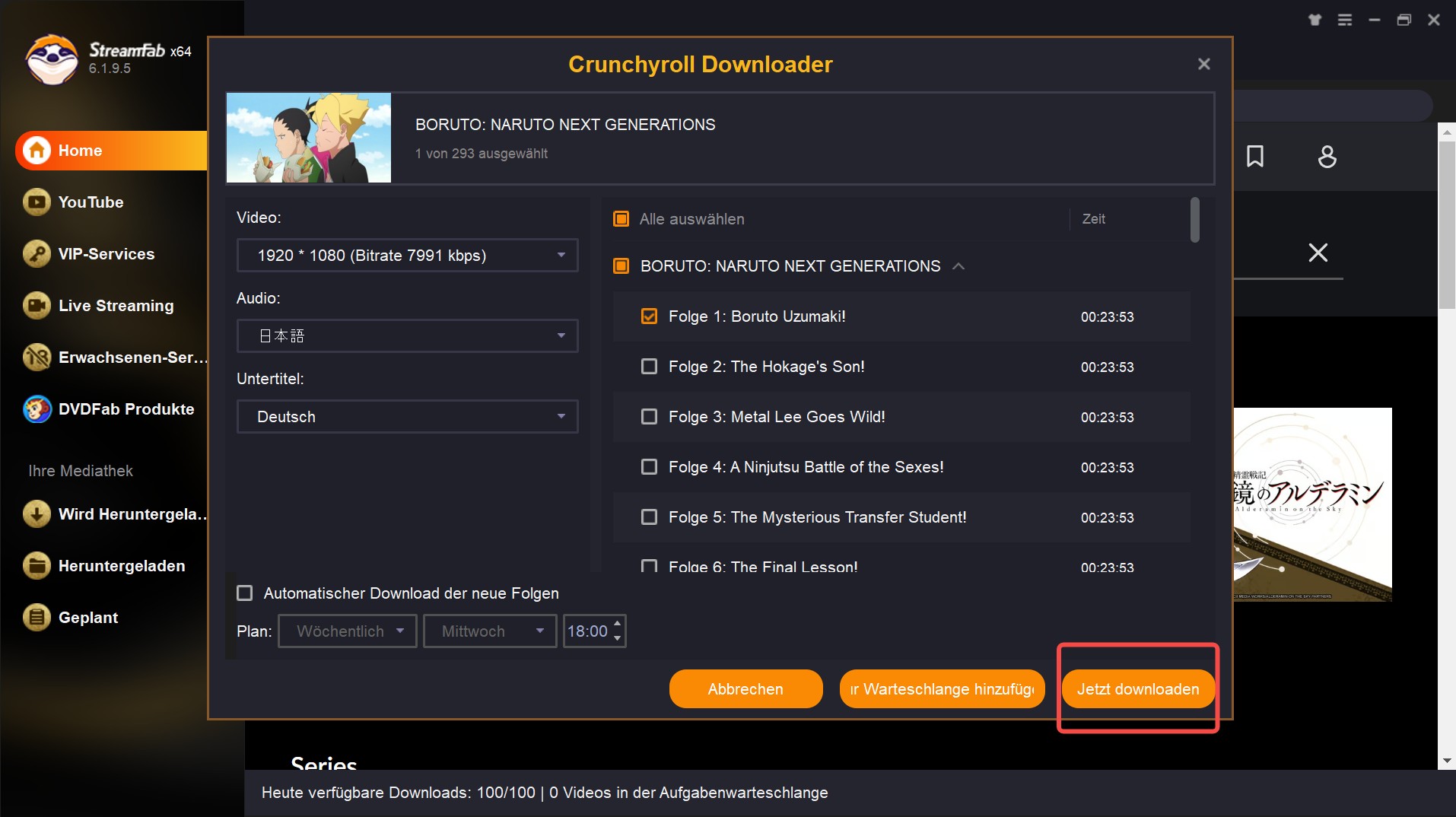The image size is (1456, 817).
Task: Open the Untertitel Deutsch dropdown
Action: pos(408,417)
